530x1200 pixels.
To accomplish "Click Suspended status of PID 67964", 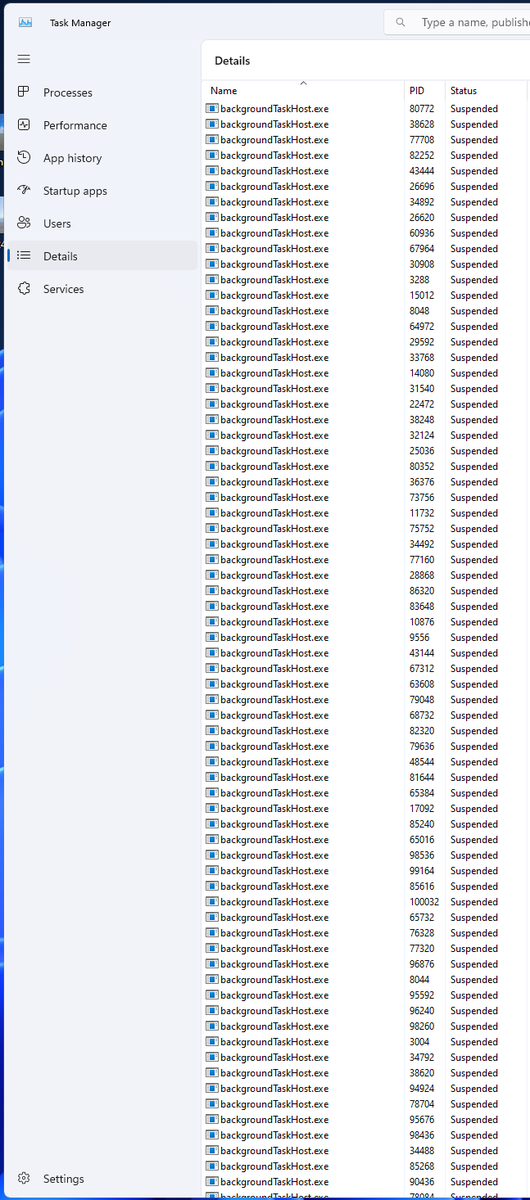I will [474, 249].
